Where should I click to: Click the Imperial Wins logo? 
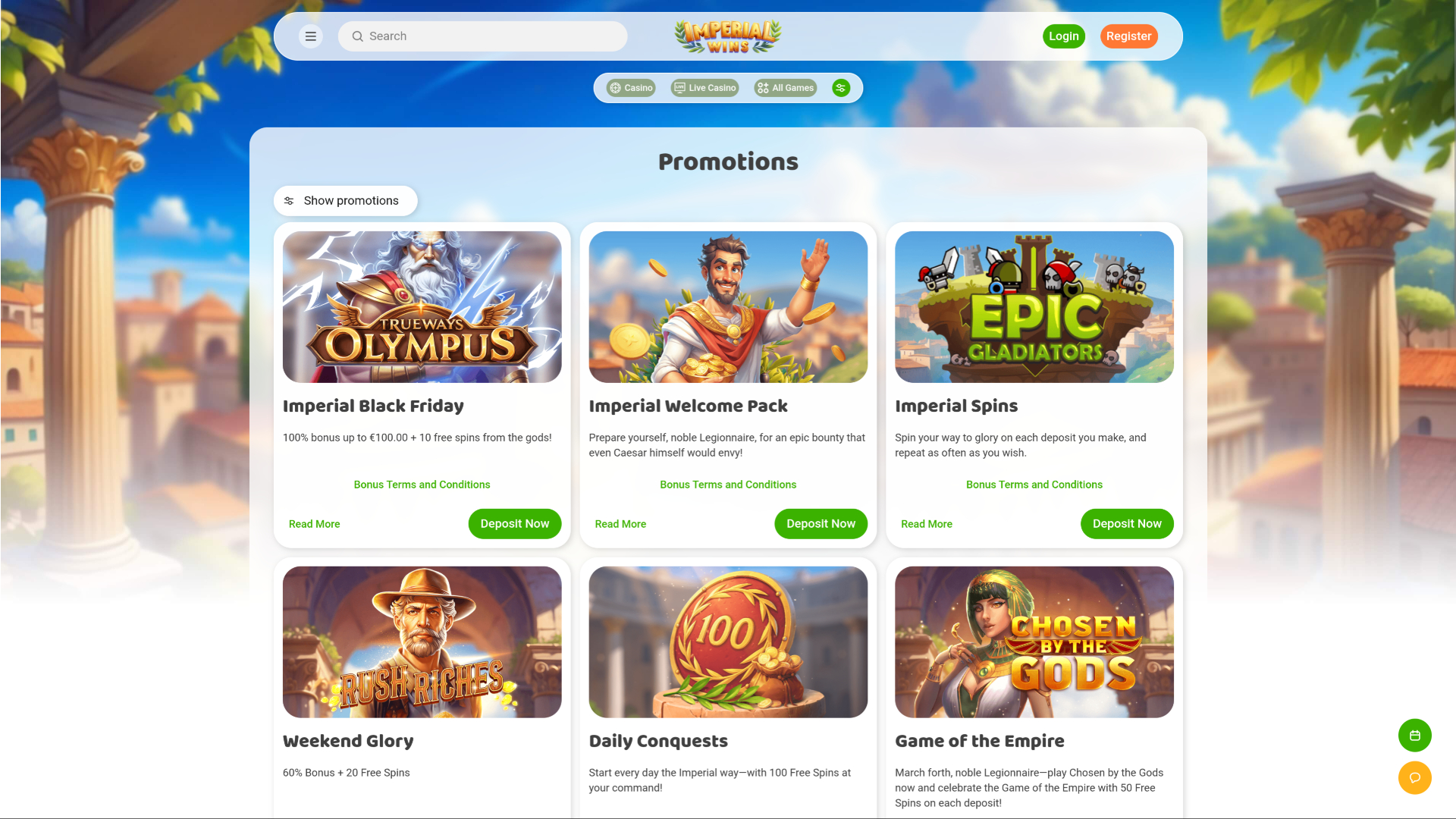pyautogui.click(x=728, y=36)
